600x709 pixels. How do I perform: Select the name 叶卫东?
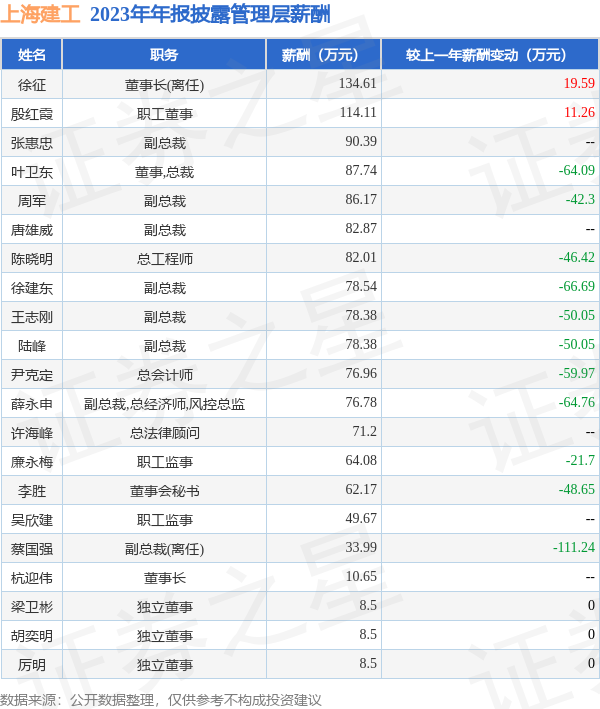[x=32, y=172]
